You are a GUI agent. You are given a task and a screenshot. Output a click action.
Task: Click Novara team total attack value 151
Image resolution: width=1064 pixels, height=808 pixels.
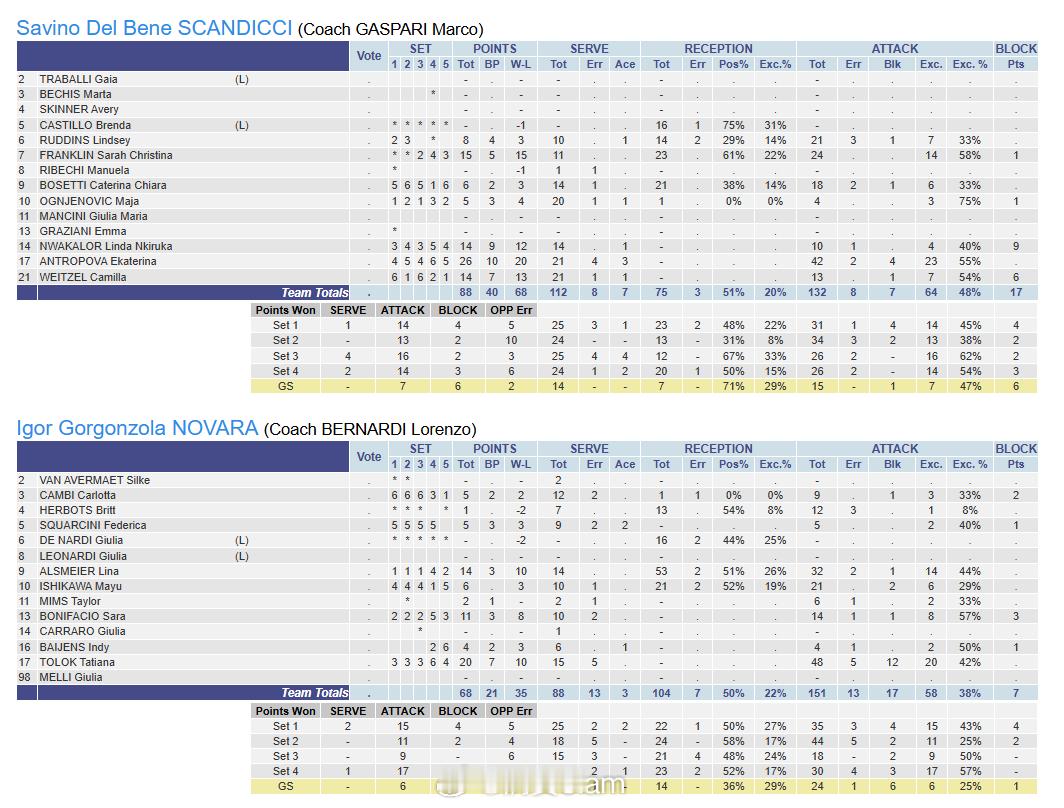(x=817, y=693)
